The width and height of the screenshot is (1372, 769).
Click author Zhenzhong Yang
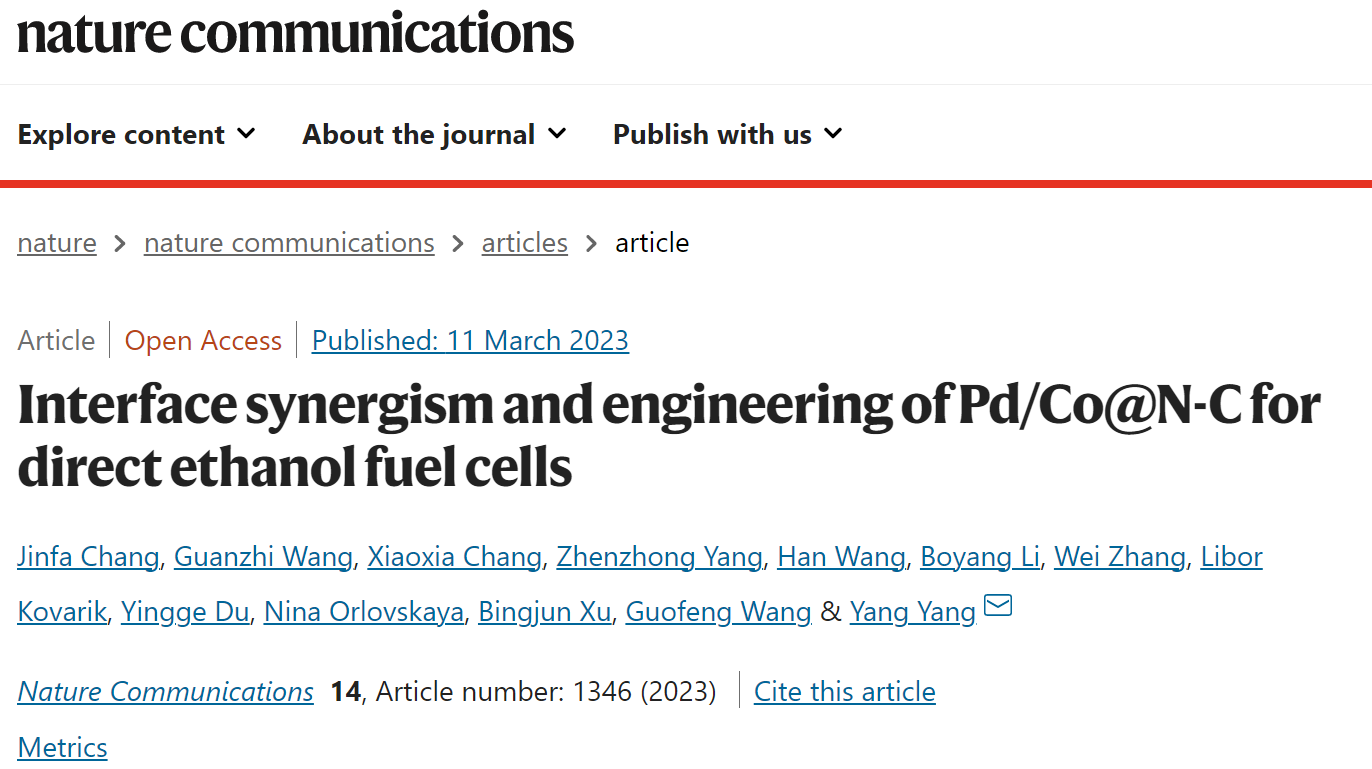click(x=659, y=557)
